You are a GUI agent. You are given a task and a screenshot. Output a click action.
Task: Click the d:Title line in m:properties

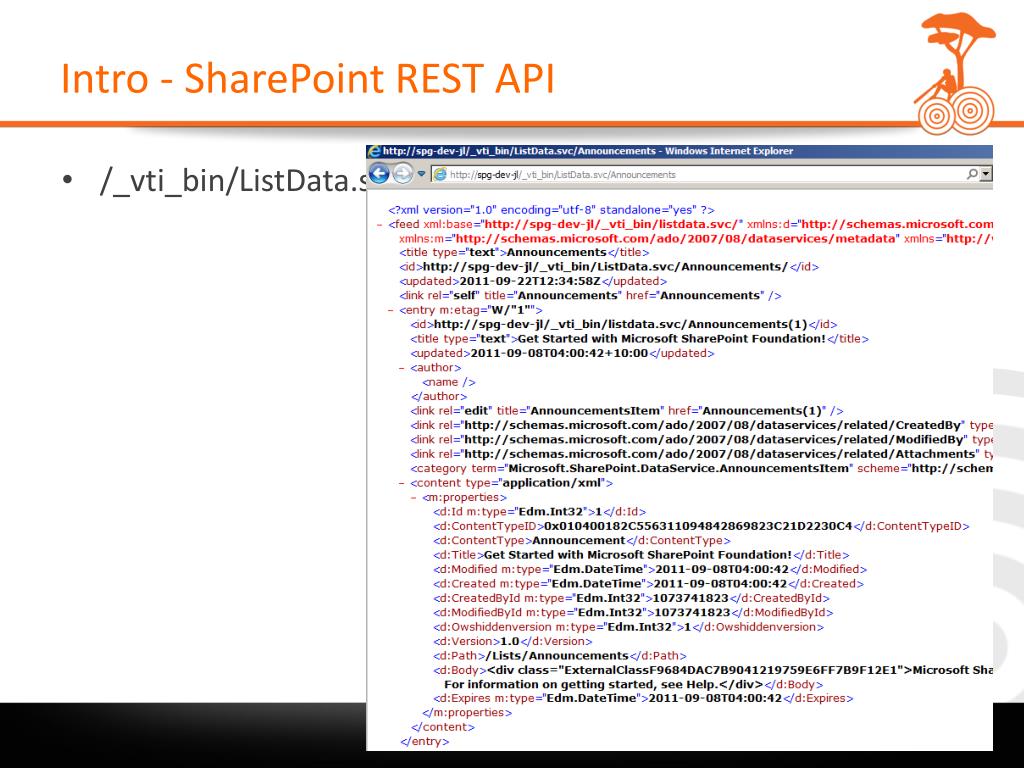pyautogui.click(x=641, y=555)
